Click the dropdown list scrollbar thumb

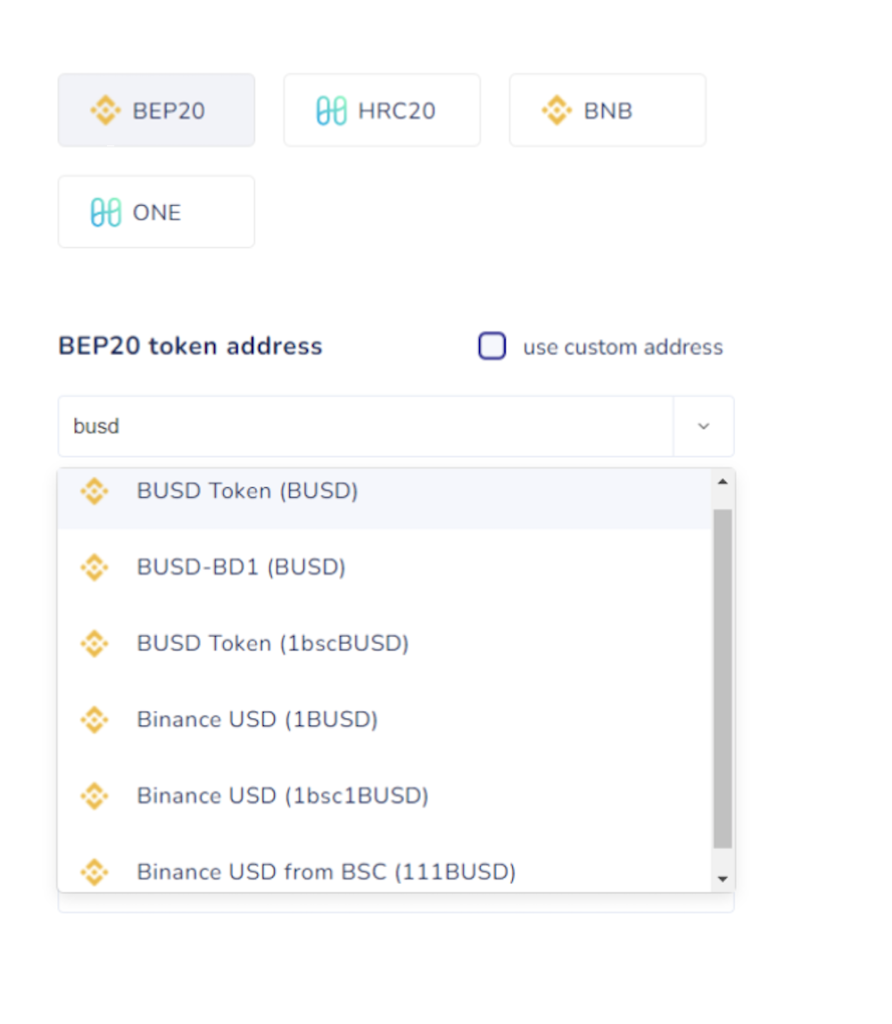click(722, 679)
